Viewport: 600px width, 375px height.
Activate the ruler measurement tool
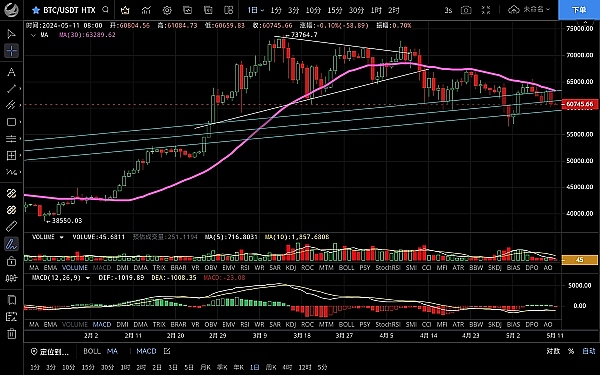click(11, 227)
